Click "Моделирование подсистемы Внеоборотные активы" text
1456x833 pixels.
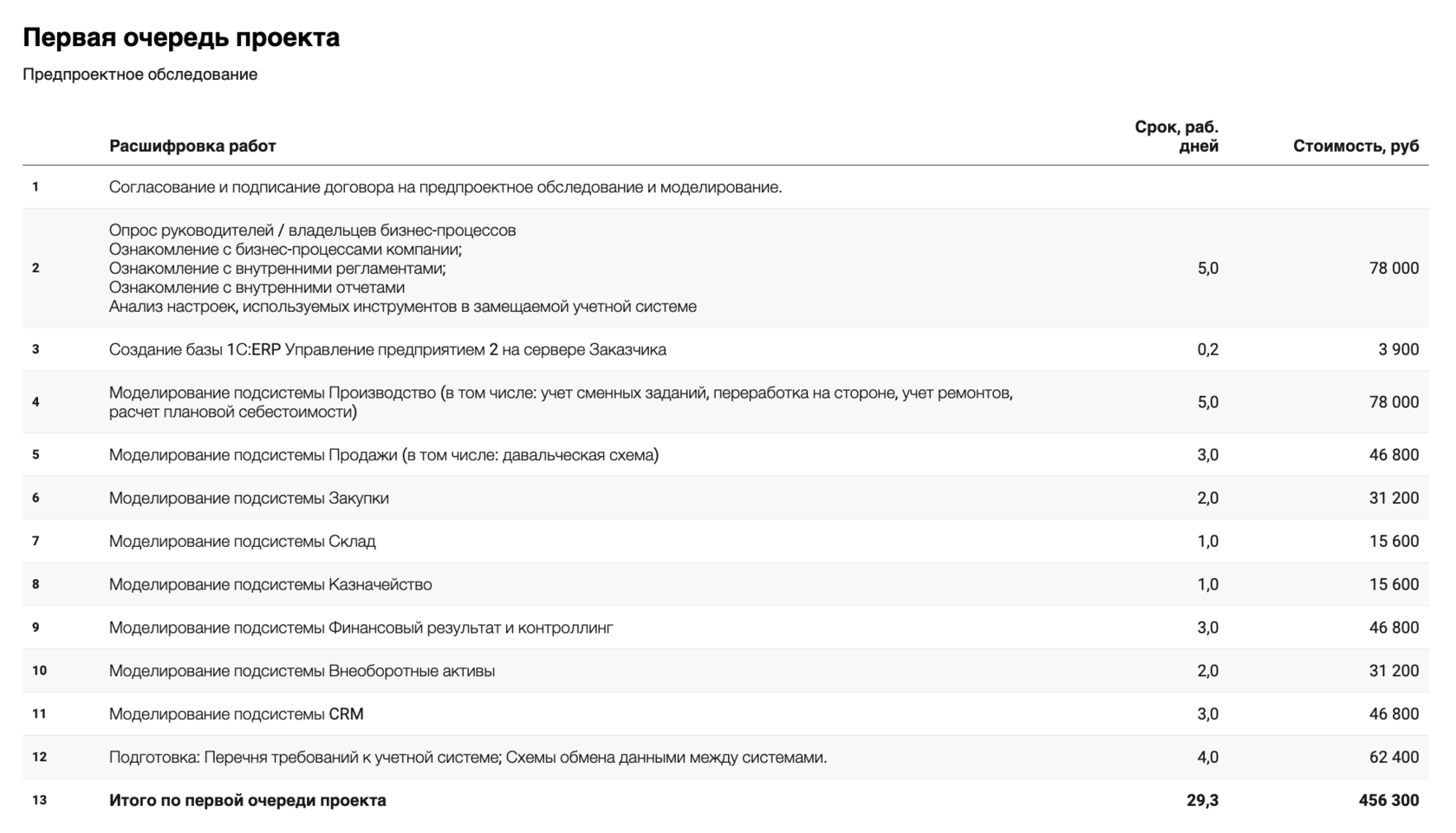pos(302,671)
